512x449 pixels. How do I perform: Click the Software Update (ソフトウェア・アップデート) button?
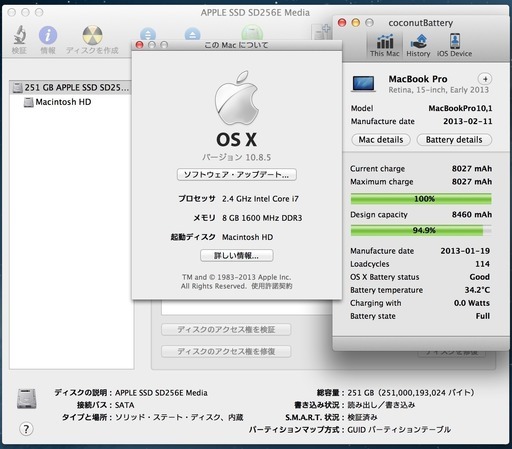click(x=237, y=175)
